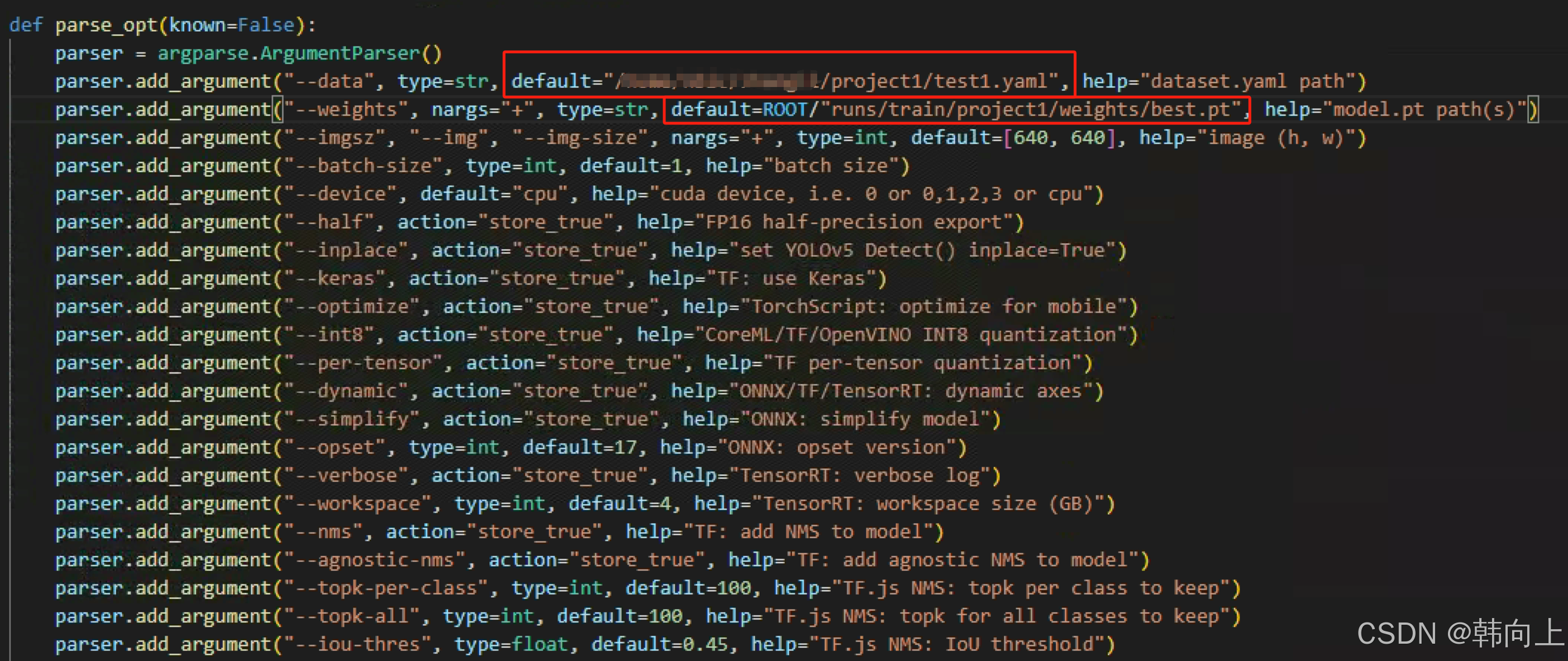The width and height of the screenshot is (1568, 661).
Task: Click "--img-size" alias string
Action: pos(580,138)
